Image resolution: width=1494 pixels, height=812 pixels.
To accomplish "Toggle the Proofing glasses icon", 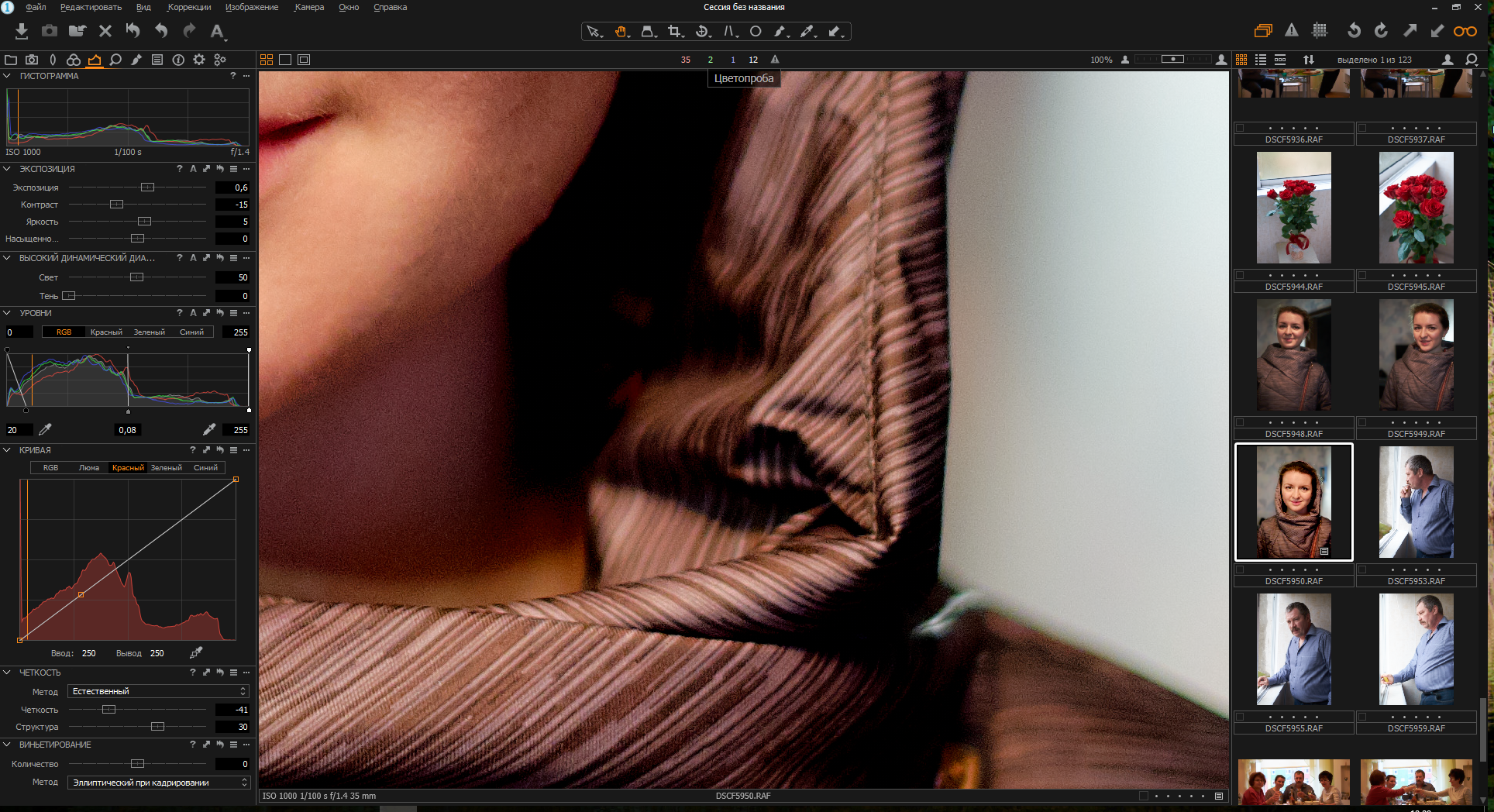I will (1465, 31).
